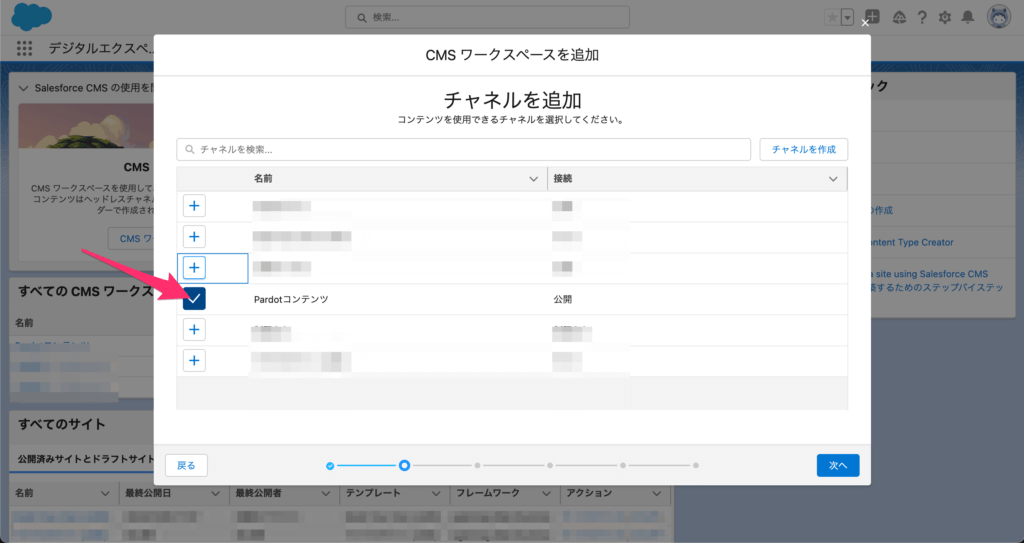The width and height of the screenshot is (1024, 543).
Task: Click the site using Salesforce CMS link
Action: pyautogui.click(x=930, y=274)
